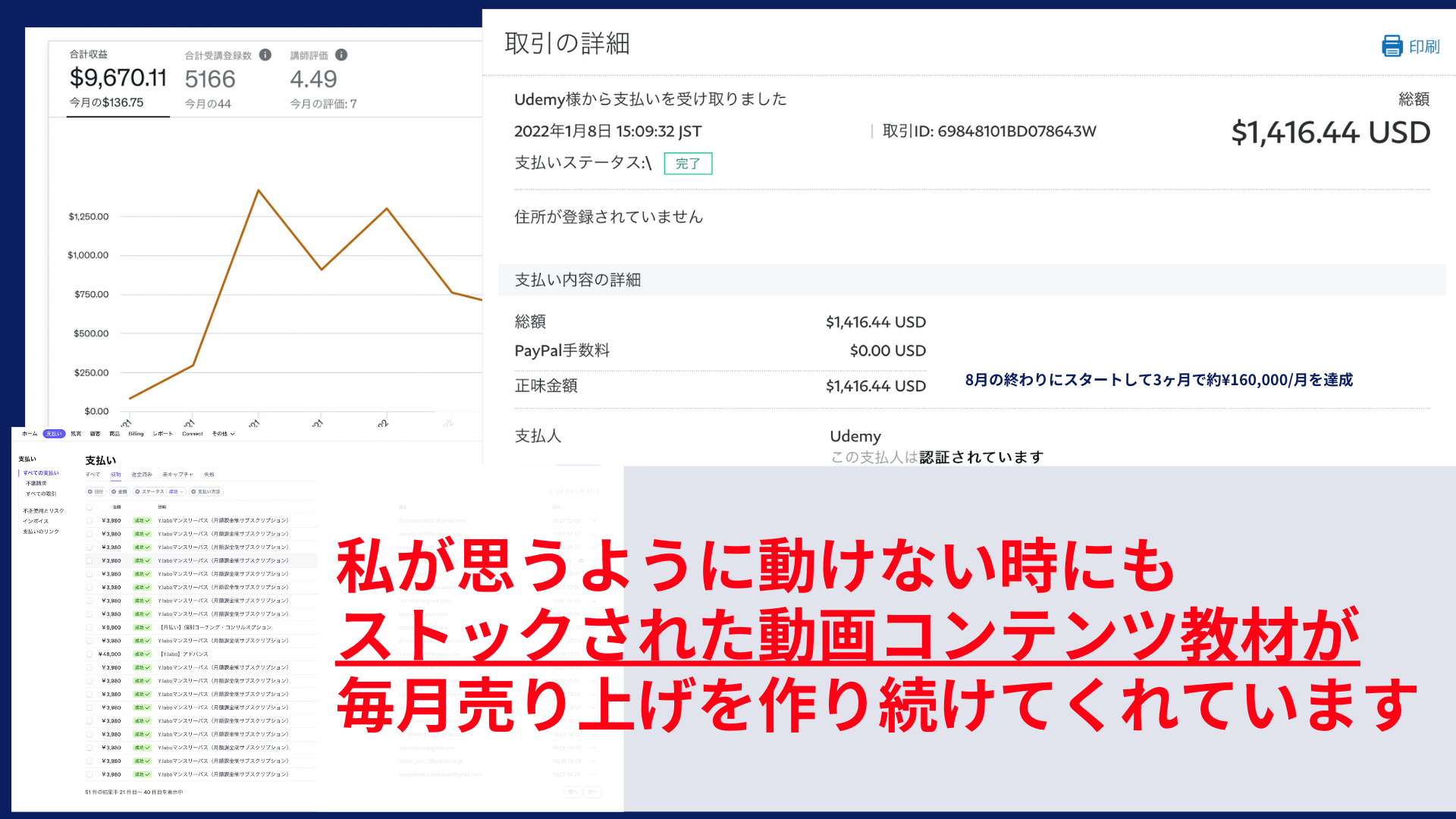The image size is (1456, 819).
Task: Select 不審請求 in sidebar
Action: pos(36,483)
